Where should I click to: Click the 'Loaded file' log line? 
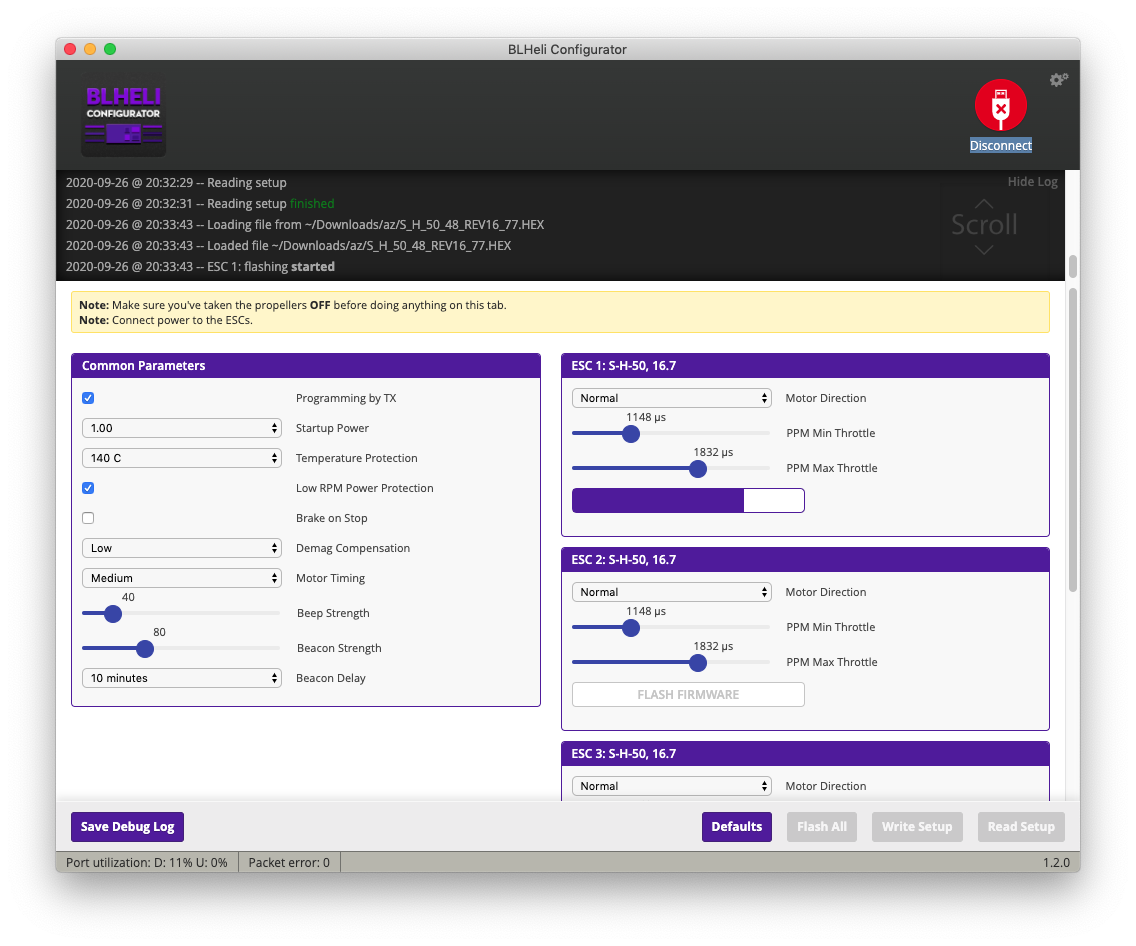click(x=288, y=246)
